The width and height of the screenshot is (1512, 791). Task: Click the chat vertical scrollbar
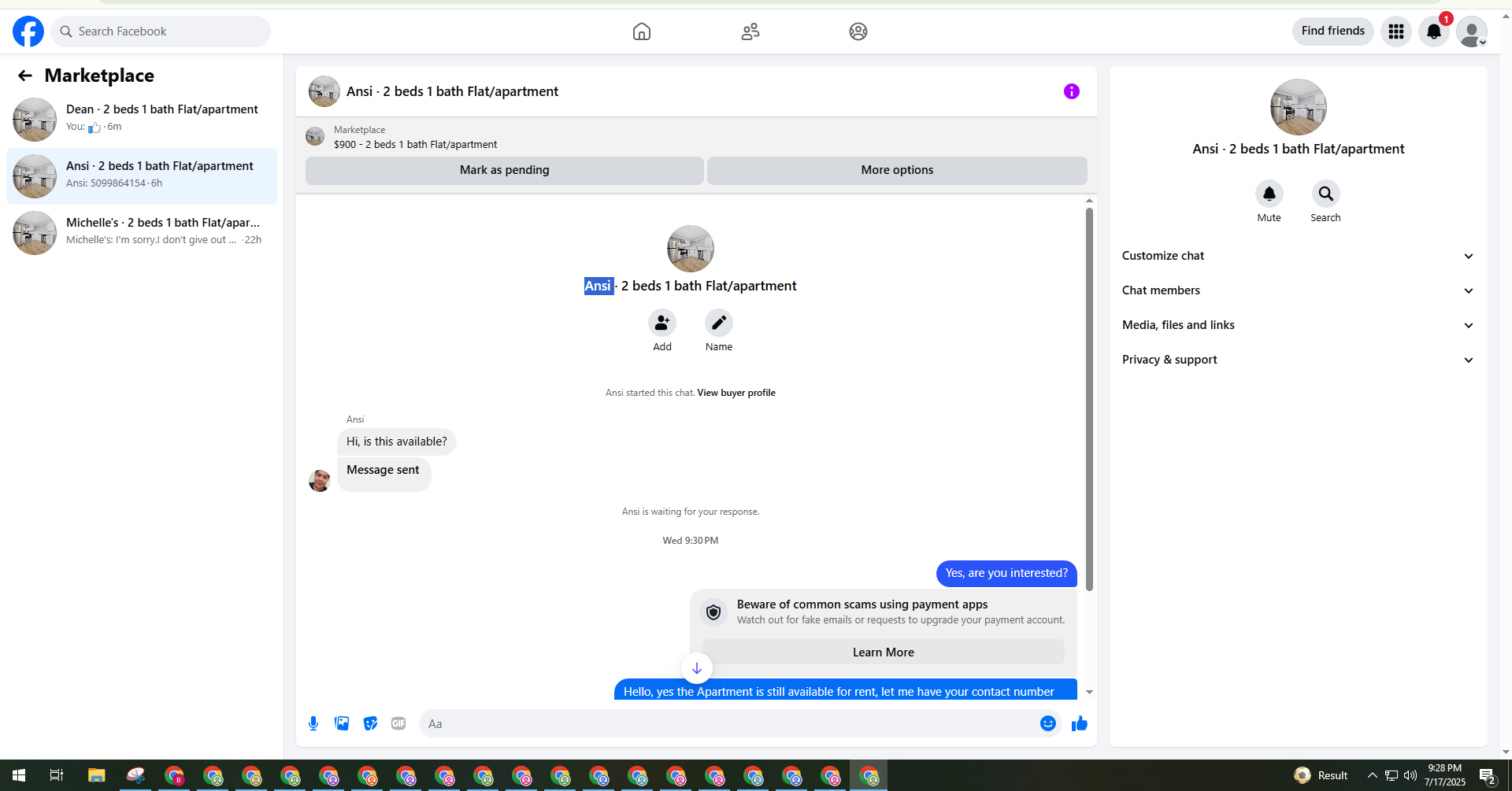1089,400
